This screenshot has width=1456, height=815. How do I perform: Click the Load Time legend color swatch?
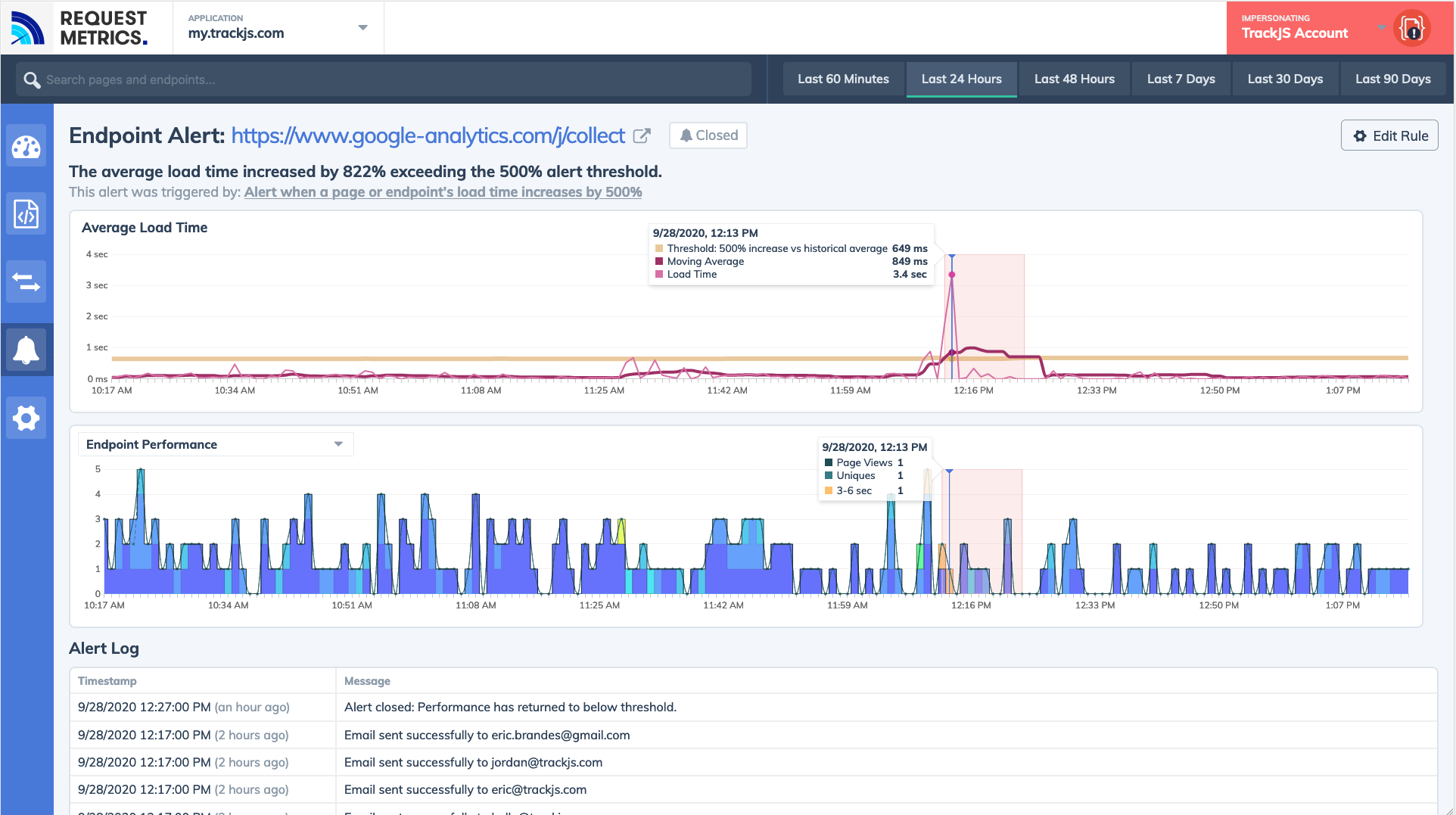point(660,274)
